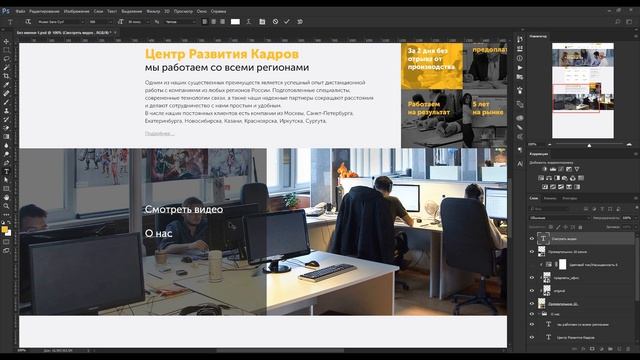The width and height of the screenshot is (640, 360).
Task: Select the Horizontal Type tool
Action: (6, 171)
